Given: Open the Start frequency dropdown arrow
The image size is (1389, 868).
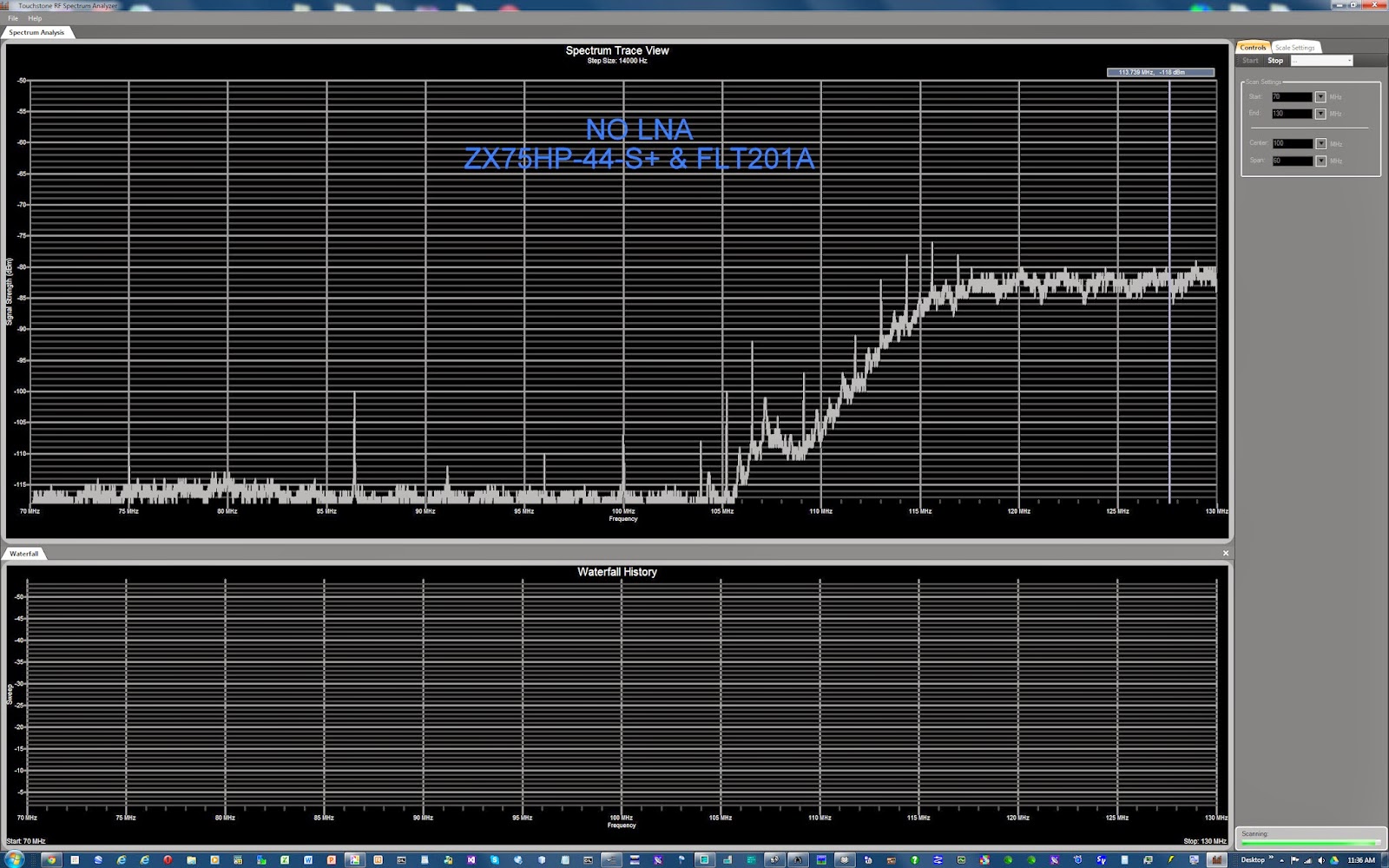Looking at the screenshot, I should [x=1320, y=97].
